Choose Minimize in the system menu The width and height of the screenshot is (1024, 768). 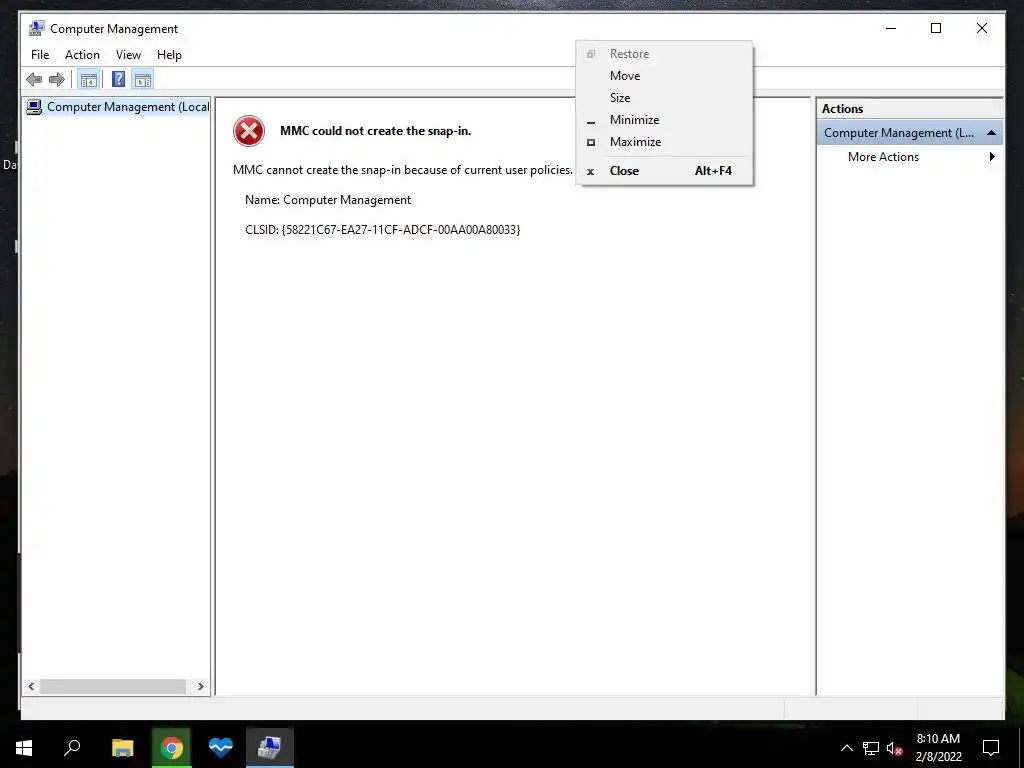click(x=664, y=120)
